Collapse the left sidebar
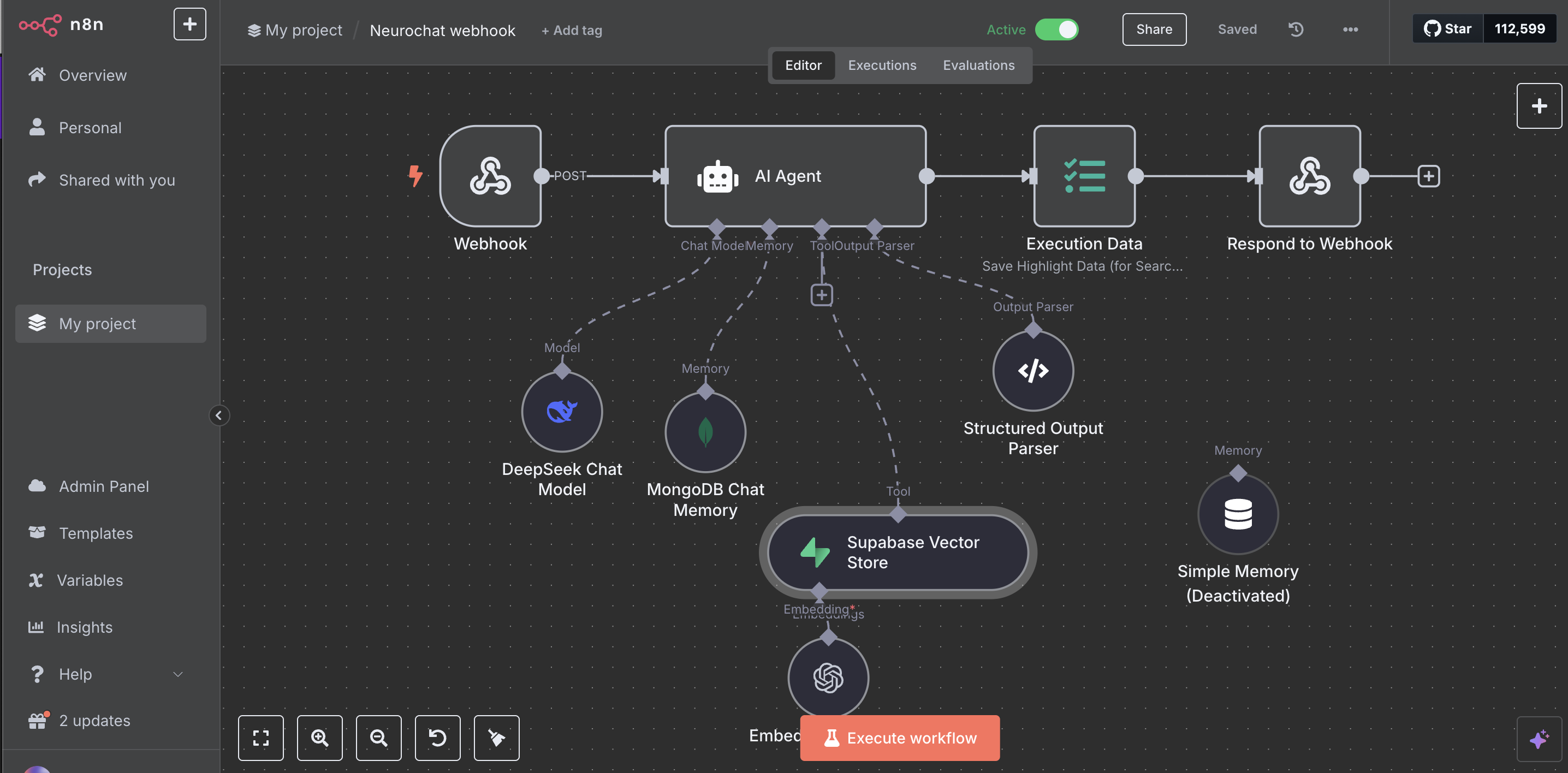This screenshot has height=773, width=1568. pos(218,415)
